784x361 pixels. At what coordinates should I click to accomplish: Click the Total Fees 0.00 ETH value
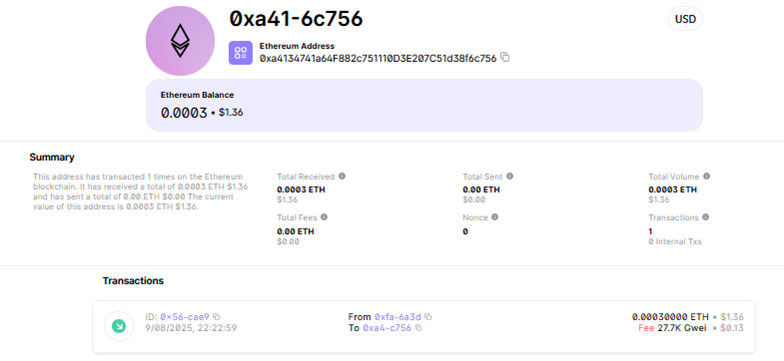[x=296, y=232]
